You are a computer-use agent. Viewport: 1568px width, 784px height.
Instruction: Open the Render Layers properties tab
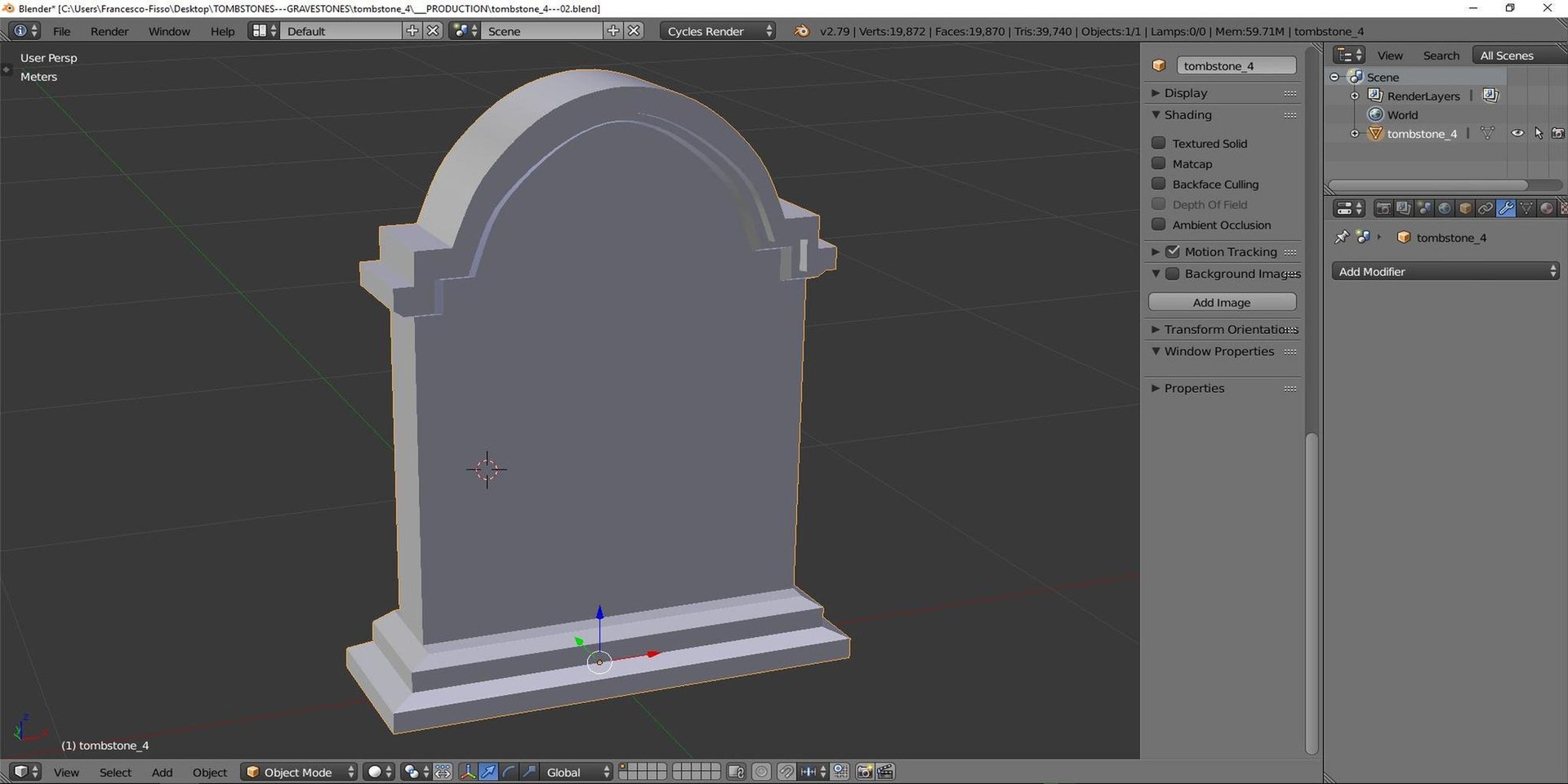(x=1403, y=208)
